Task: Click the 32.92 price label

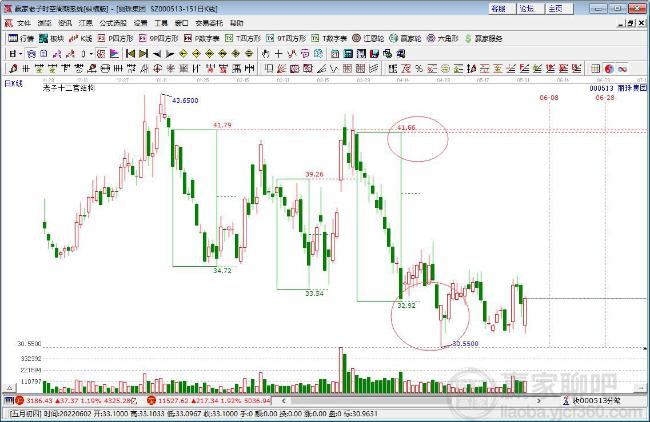Action: click(x=406, y=306)
